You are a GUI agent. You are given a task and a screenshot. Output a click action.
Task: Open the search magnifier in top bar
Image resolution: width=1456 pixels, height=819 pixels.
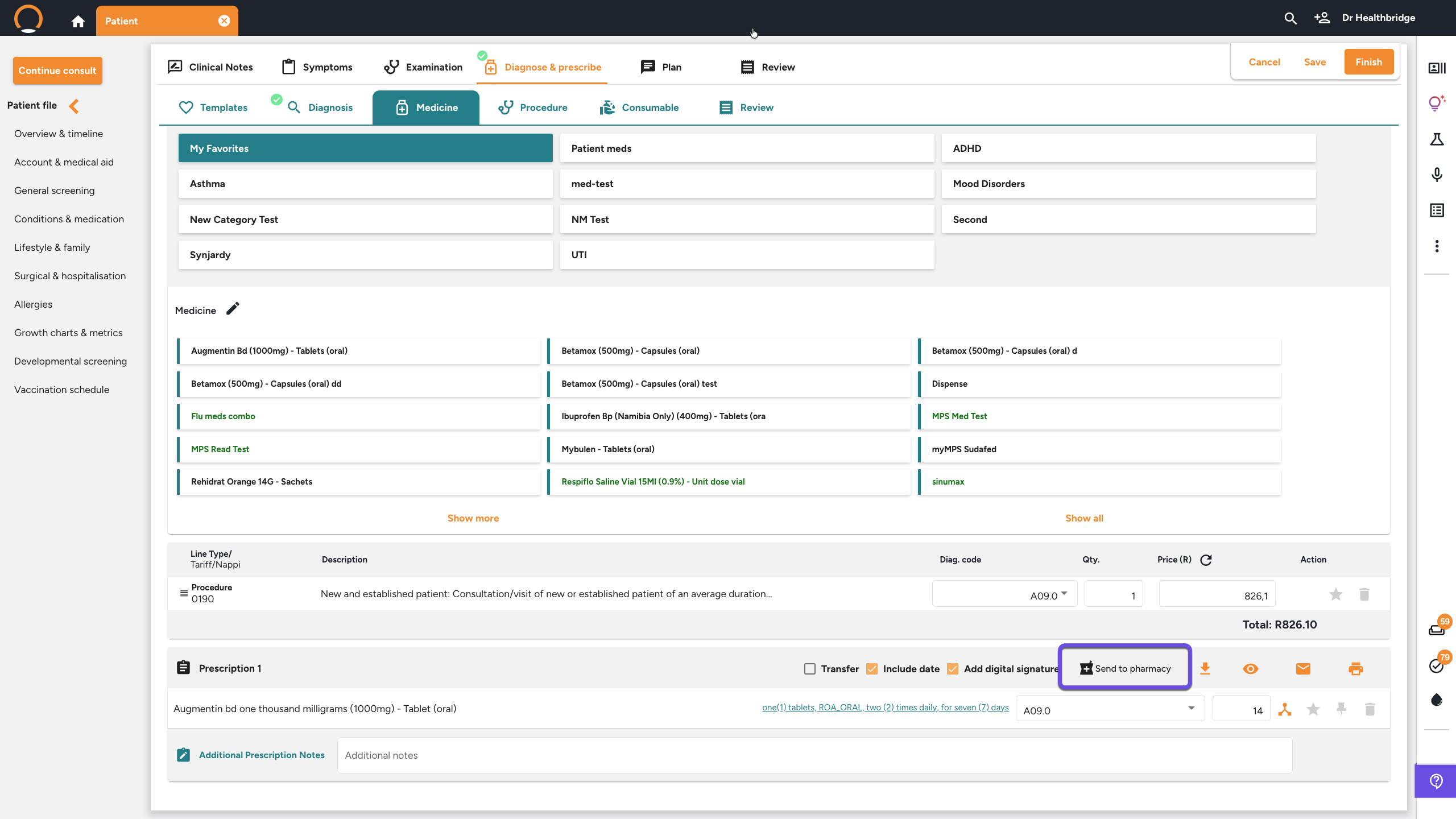click(x=1290, y=18)
